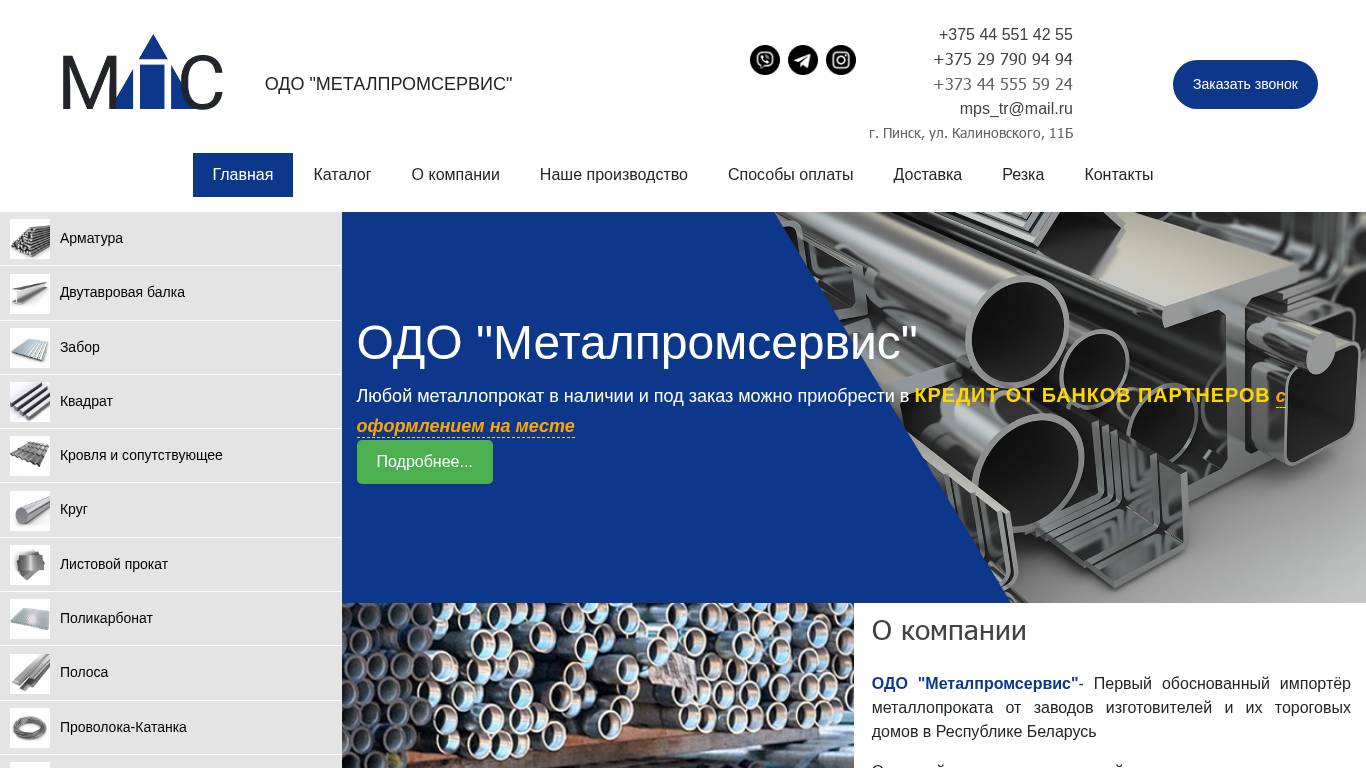
Task: Click bold ОДО "Металпромсервис" text in description
Action: coord(975,684)
